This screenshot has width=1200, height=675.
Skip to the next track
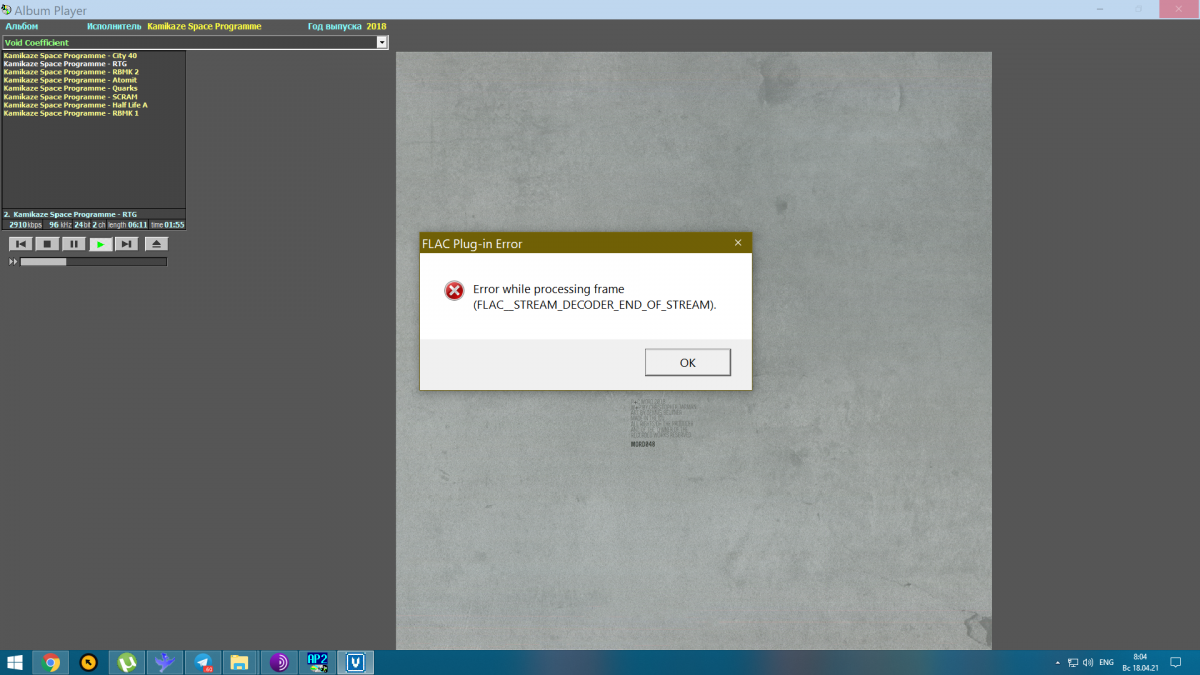coord(126,244)
